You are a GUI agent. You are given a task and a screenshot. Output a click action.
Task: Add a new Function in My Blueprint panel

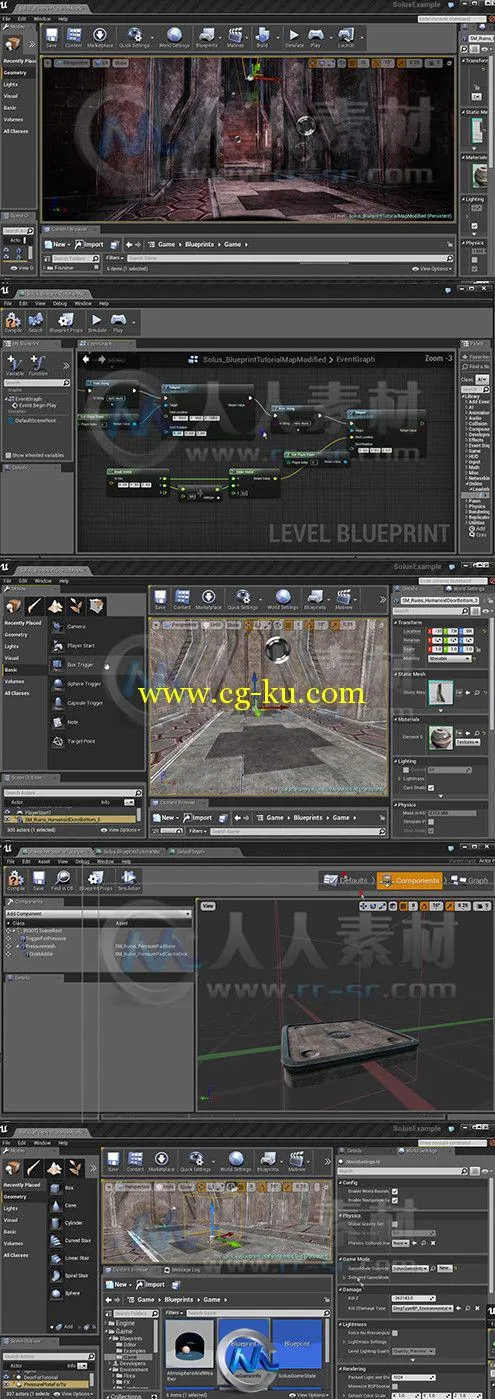[38, 367]
